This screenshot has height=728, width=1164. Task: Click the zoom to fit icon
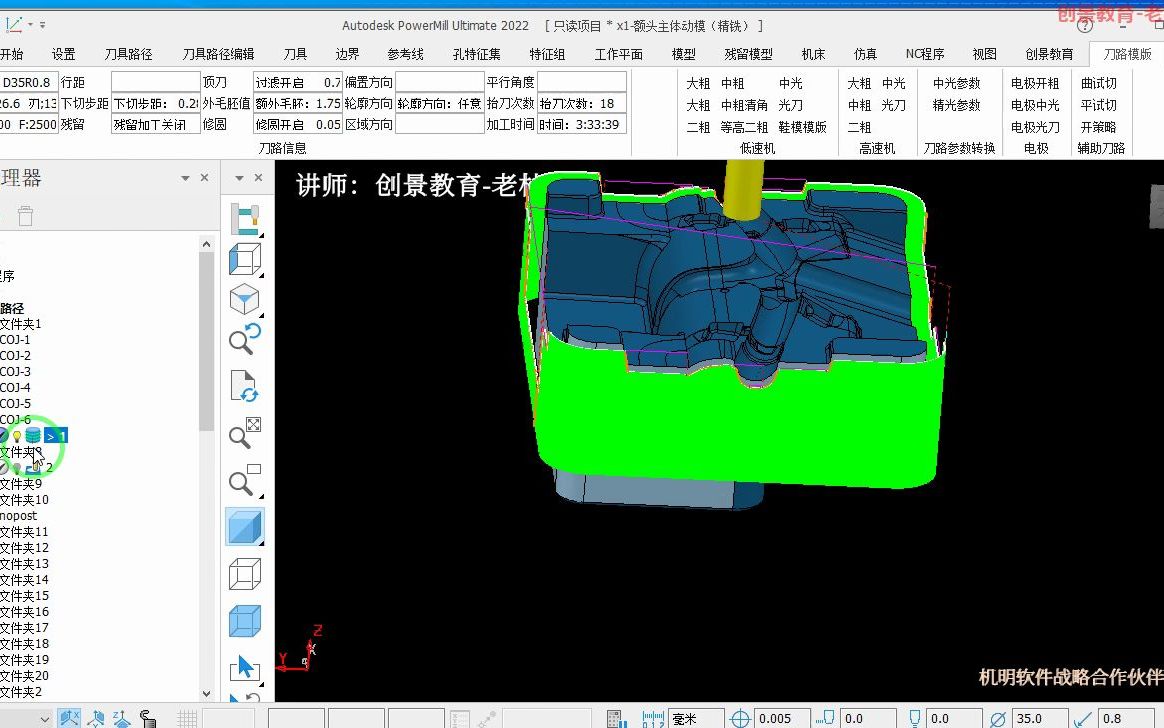pyautogui.click(x=245, y=433)
